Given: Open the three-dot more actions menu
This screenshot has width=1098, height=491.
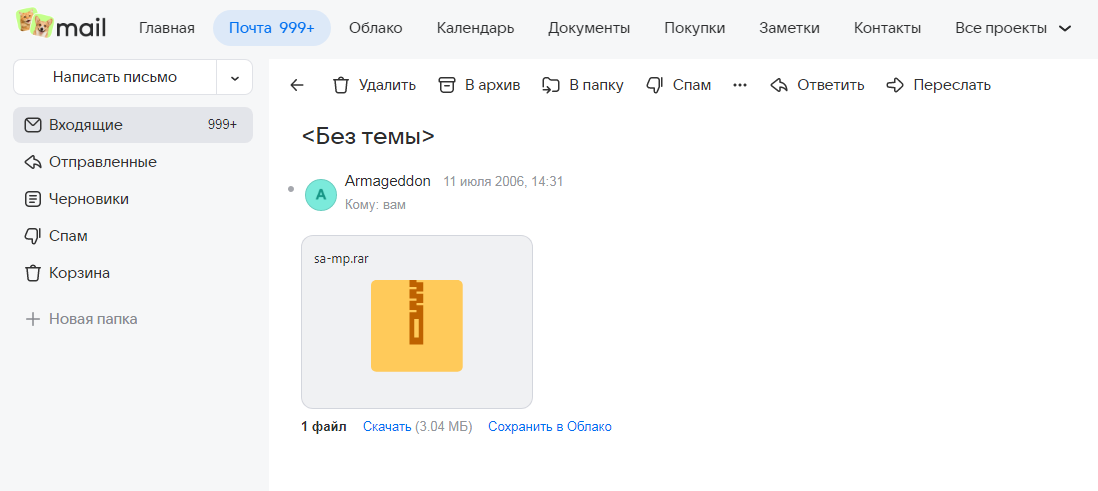Looking at the screenshot, I should click(740, 85).
